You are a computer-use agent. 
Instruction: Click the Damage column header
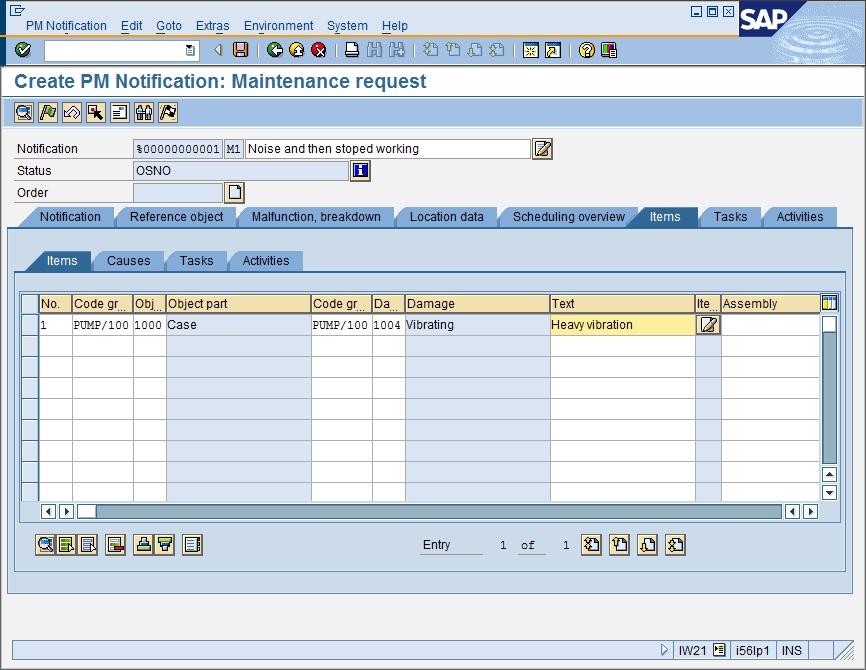[477, 304]
